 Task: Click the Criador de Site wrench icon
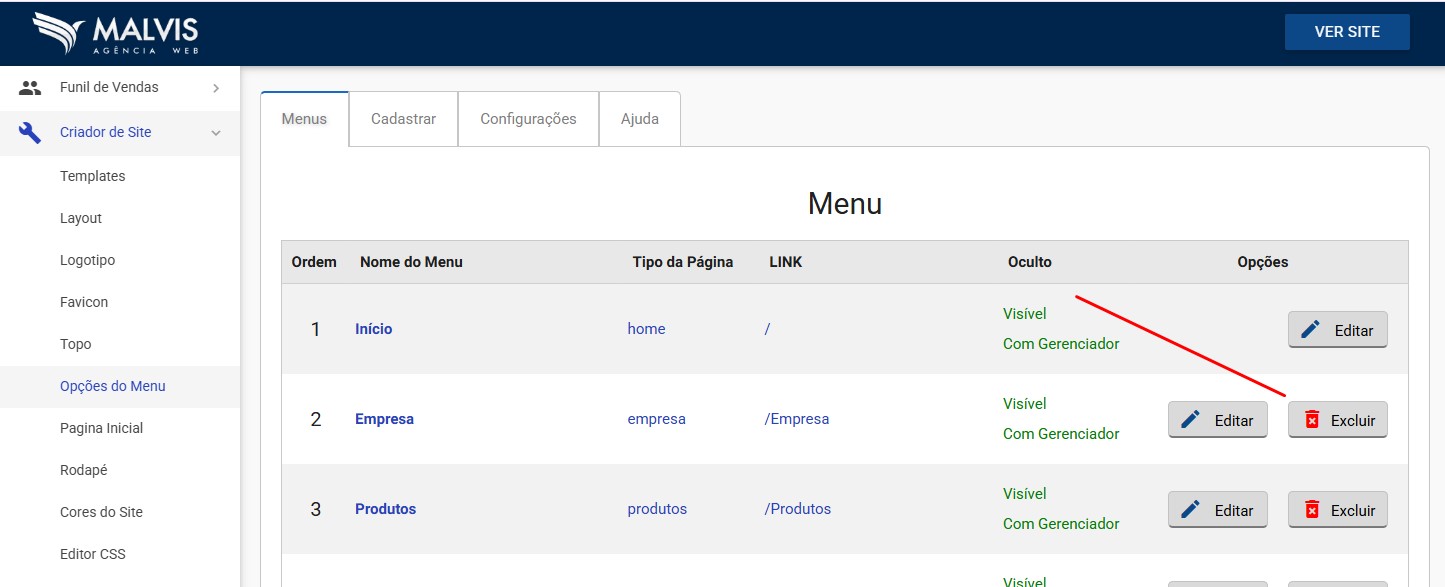point(30,133)
